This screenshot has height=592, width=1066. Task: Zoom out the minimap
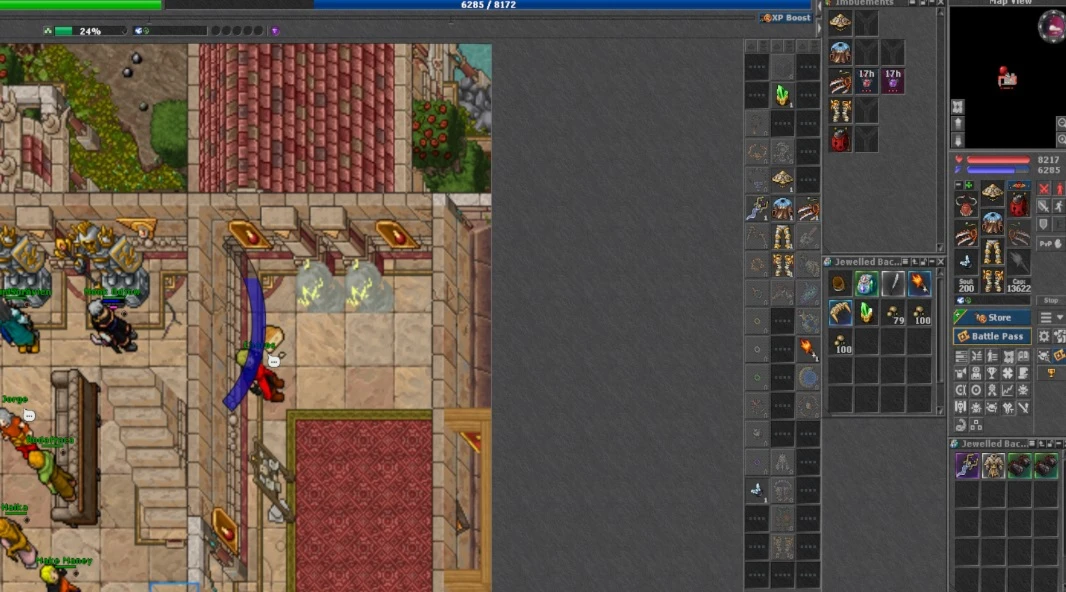(1061, 123)
